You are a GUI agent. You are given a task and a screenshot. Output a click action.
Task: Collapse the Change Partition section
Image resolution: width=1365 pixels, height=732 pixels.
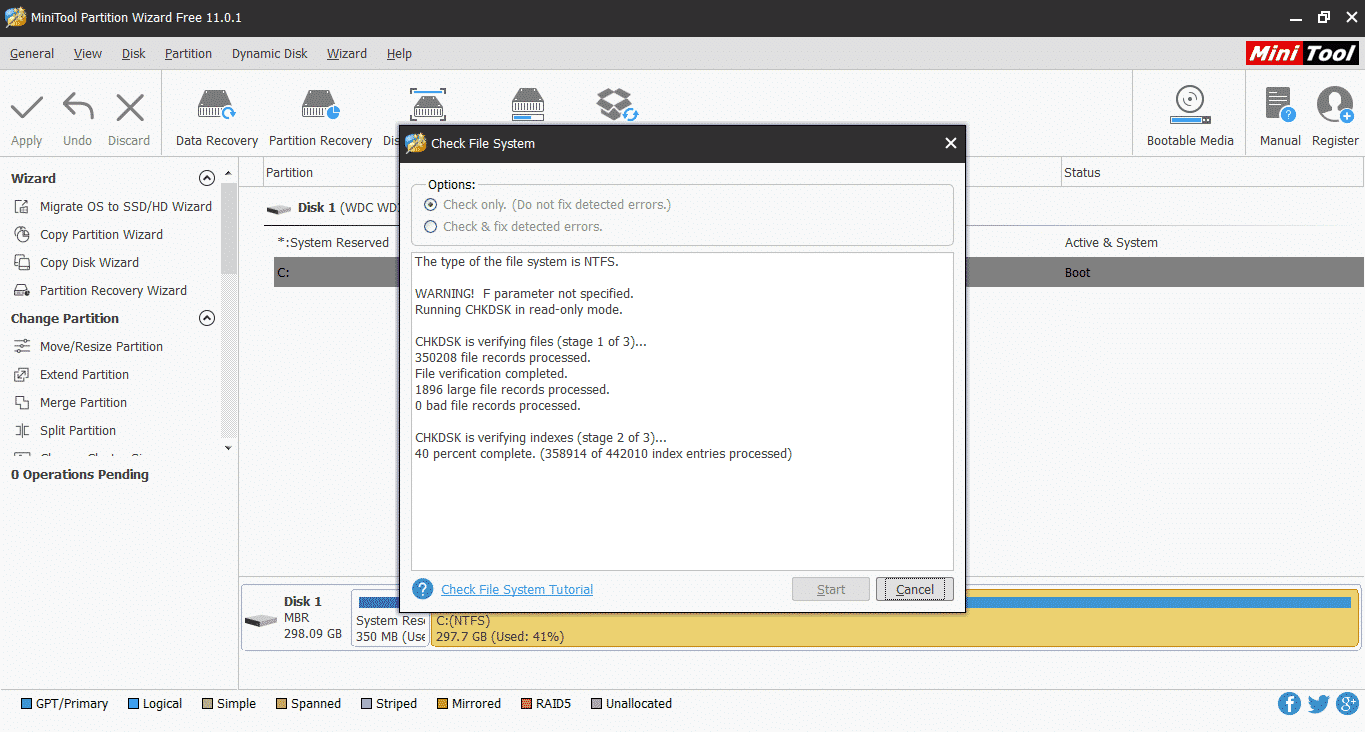[x=207, y=317]
